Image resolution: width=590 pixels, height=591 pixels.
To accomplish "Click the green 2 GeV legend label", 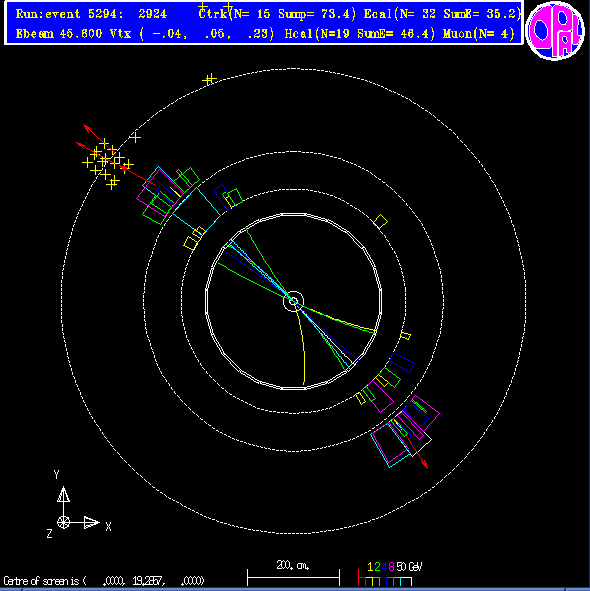I will point(377,567).
